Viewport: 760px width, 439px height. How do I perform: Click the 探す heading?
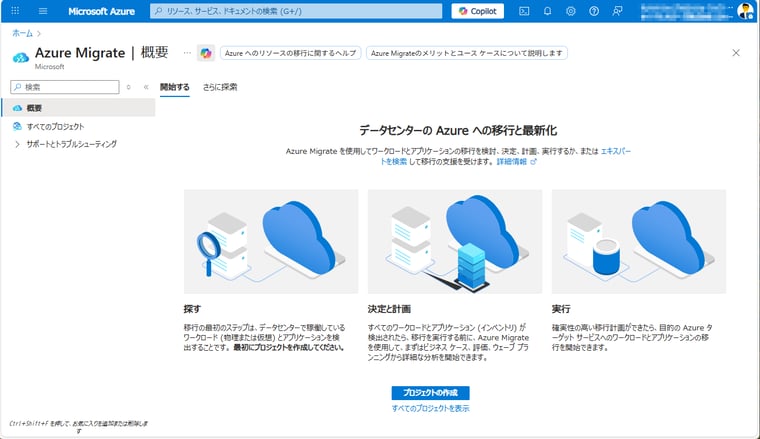click(192, 309)
